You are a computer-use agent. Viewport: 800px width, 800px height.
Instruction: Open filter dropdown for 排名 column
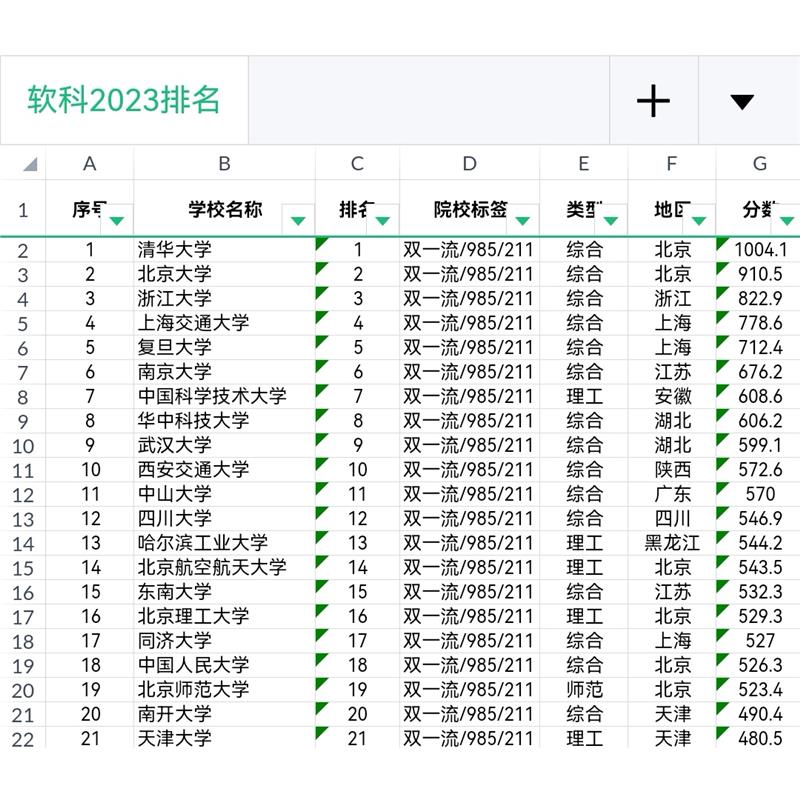click(x=383, y=220)
